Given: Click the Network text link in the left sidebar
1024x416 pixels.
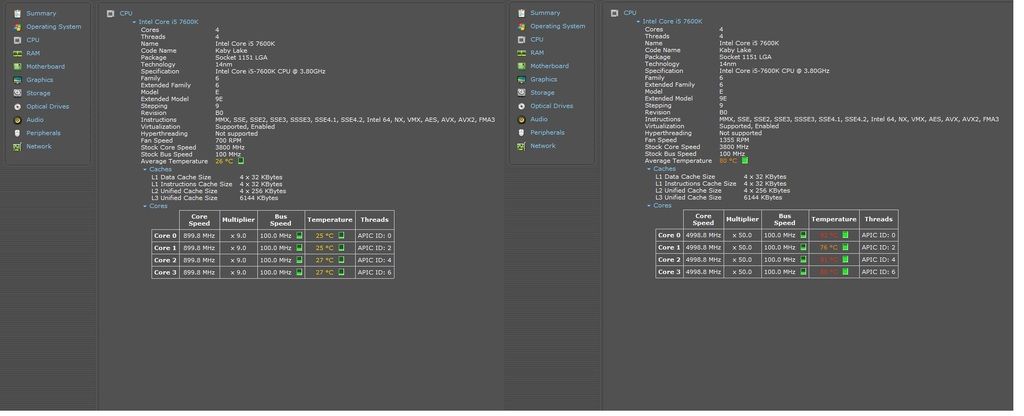Looking at the screenshot, I should (39, 146).
